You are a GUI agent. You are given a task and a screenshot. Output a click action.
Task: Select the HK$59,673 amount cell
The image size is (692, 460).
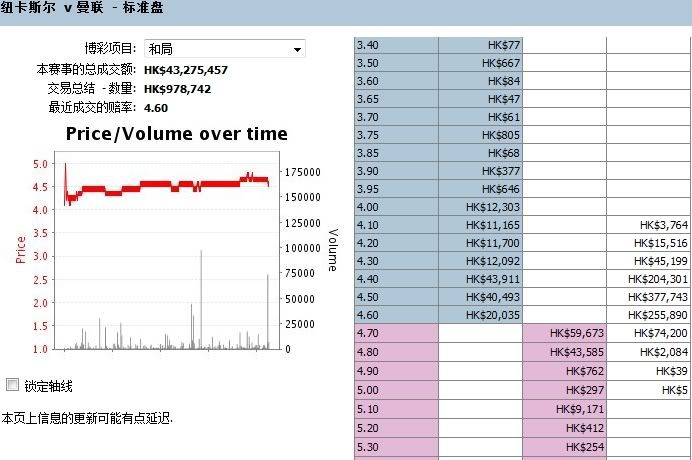(564, 333)
